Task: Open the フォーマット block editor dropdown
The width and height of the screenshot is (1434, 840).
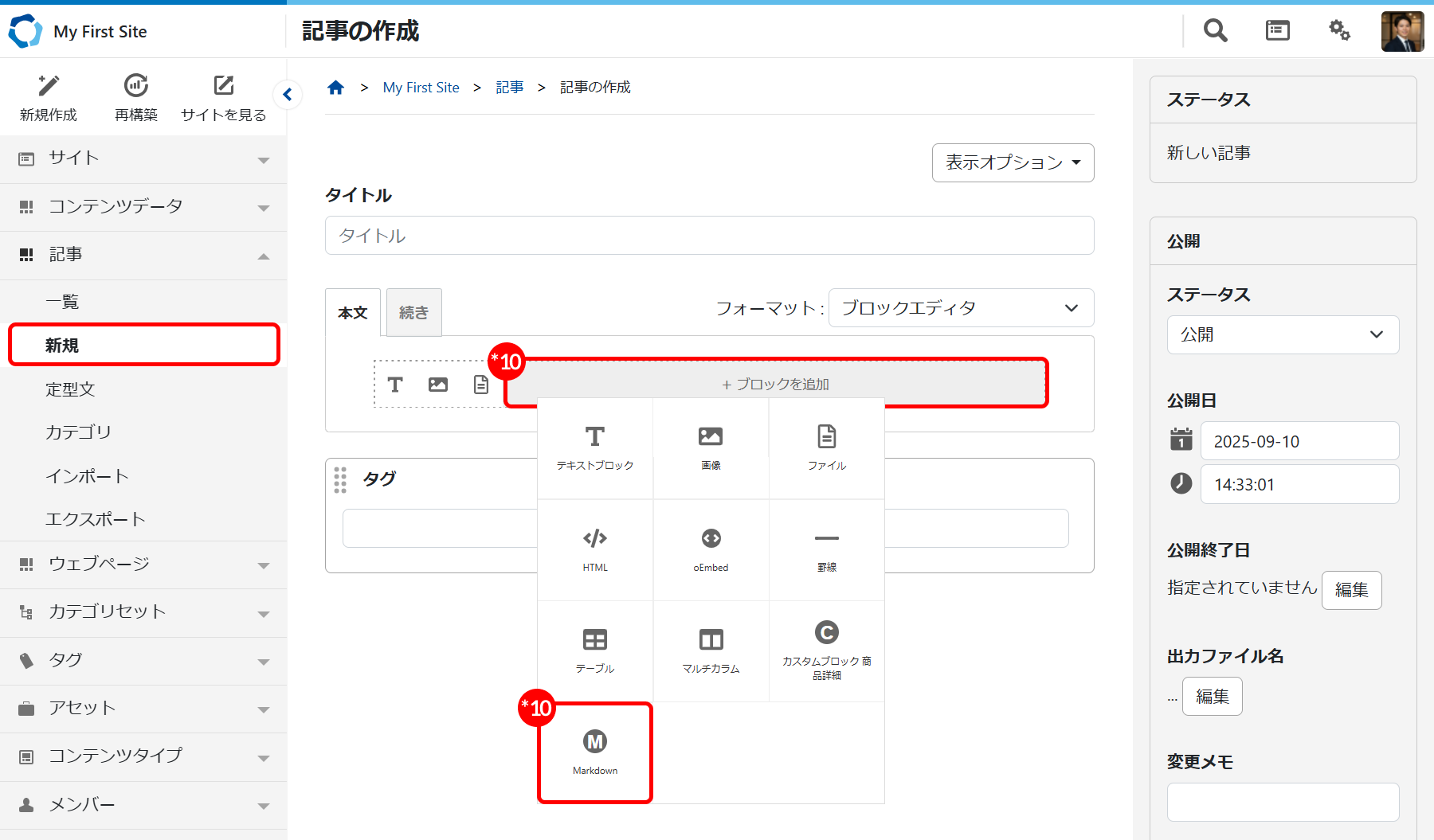Action: 960,308
